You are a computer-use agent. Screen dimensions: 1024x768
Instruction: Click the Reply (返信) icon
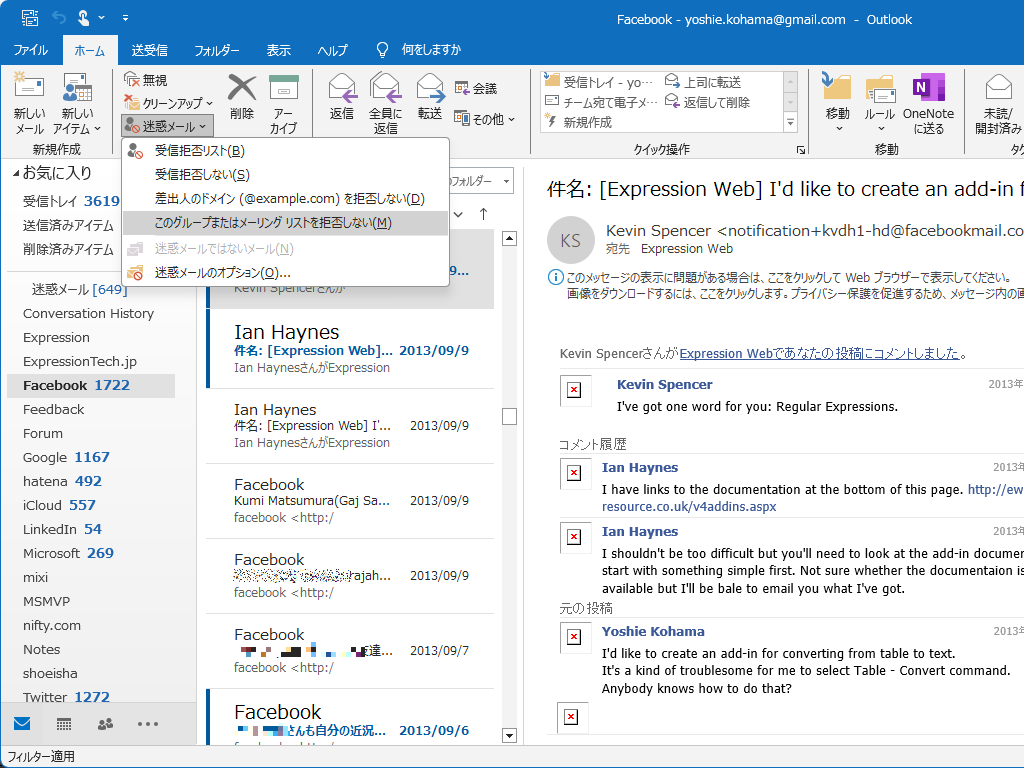click(x=342, y=88)
